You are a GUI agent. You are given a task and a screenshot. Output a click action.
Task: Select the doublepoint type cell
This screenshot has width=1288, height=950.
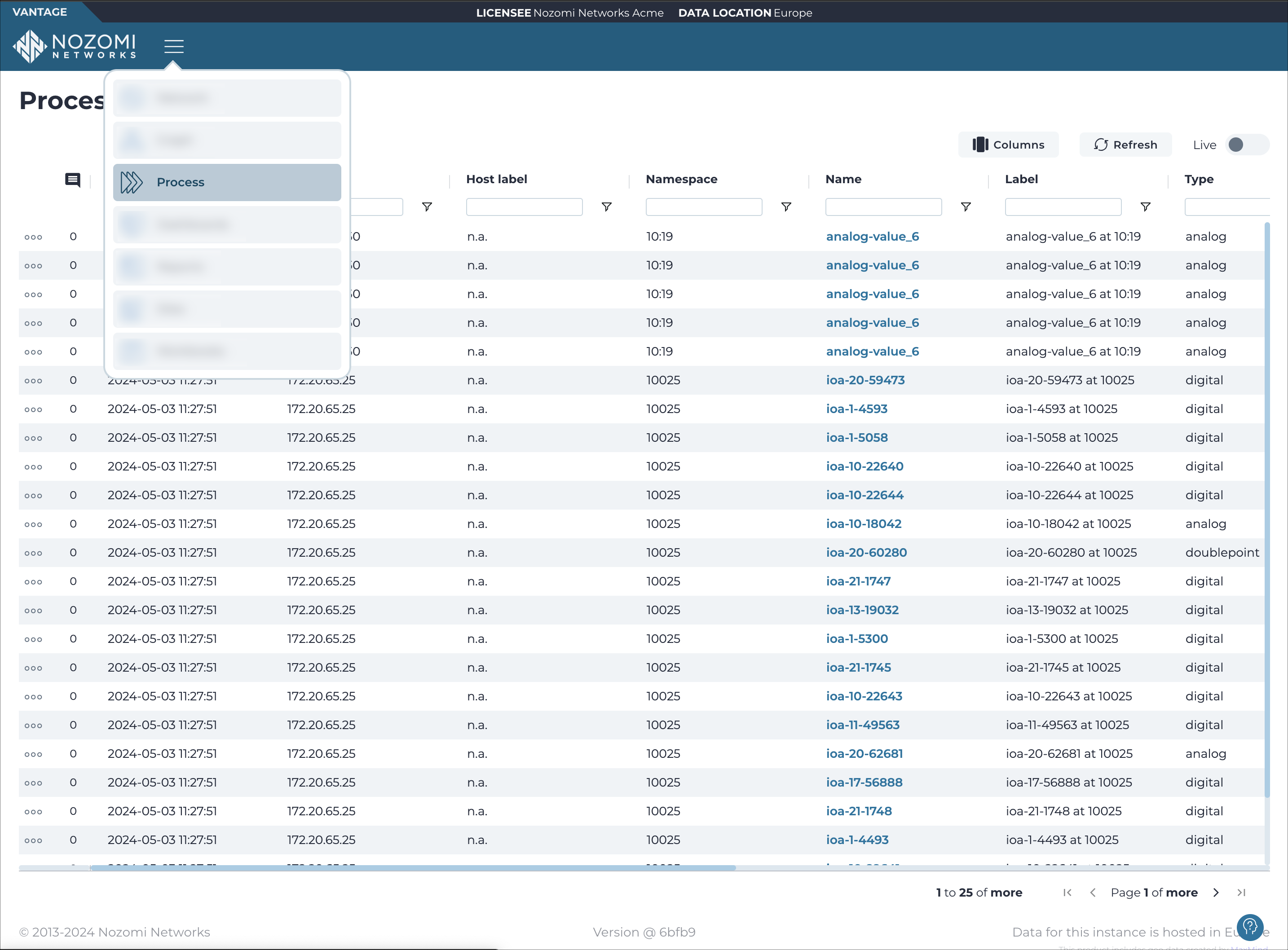pos(1222,553)
